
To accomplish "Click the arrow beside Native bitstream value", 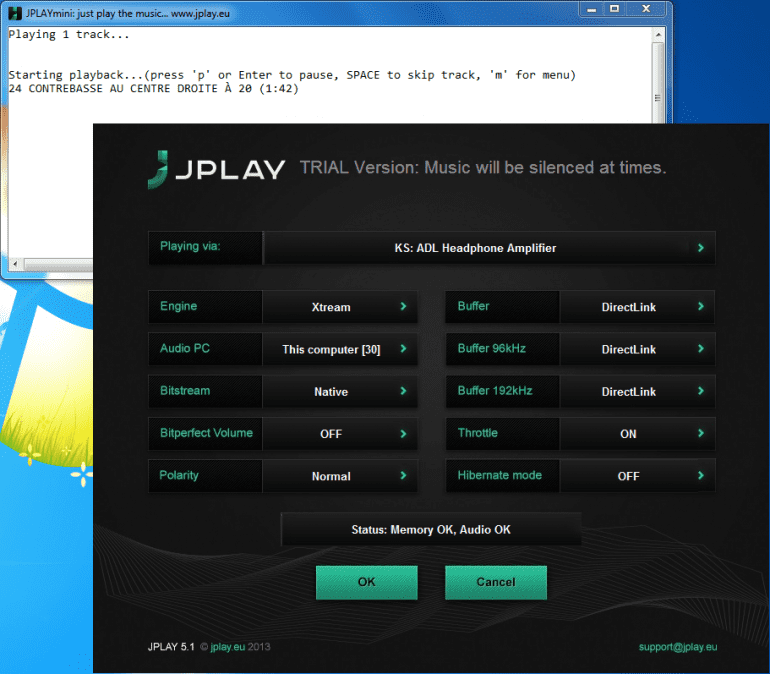I will pyautogui.click(x=403, y=391).
